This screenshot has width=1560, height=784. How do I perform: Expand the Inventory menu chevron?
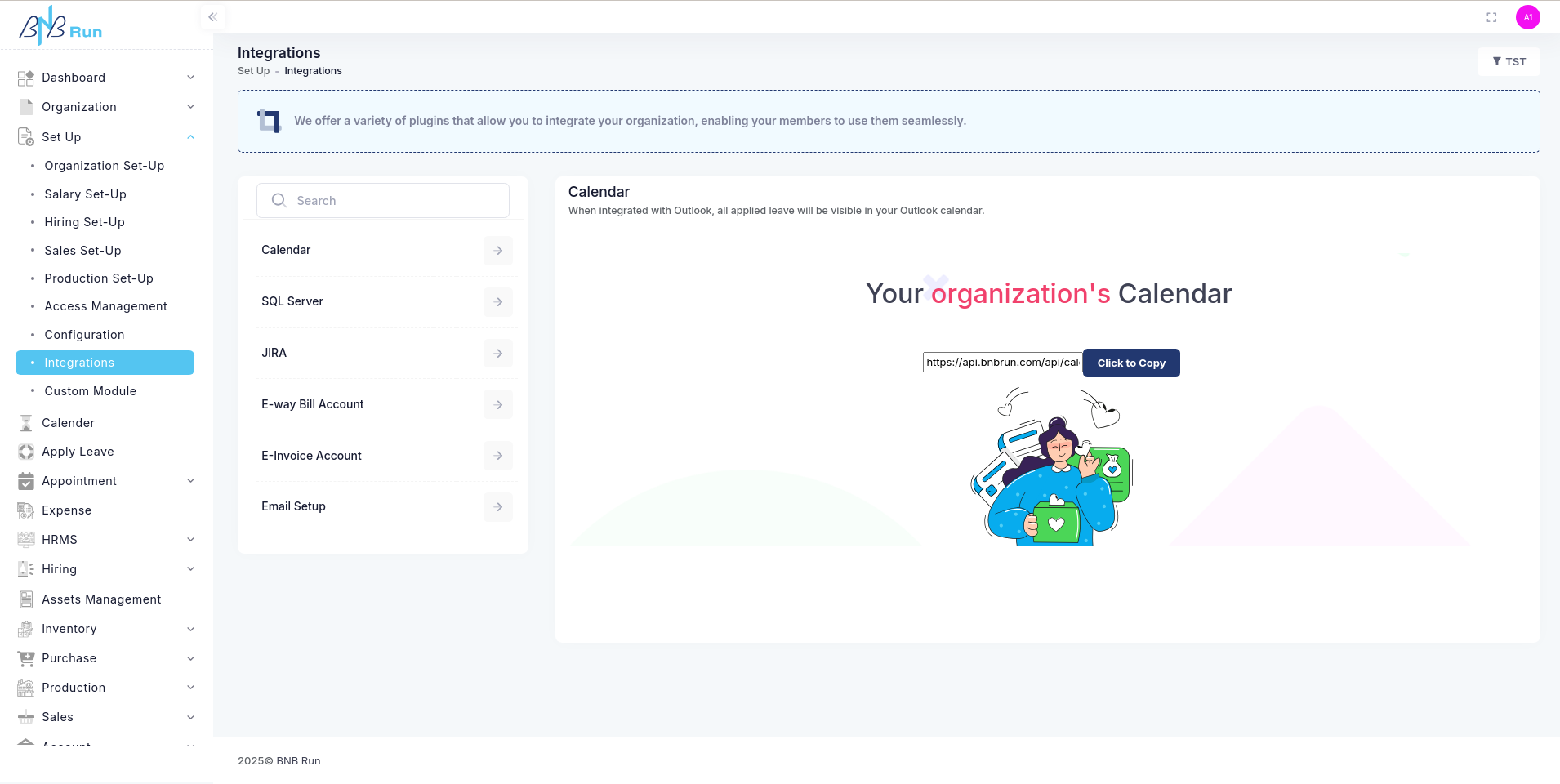[190, 629]
